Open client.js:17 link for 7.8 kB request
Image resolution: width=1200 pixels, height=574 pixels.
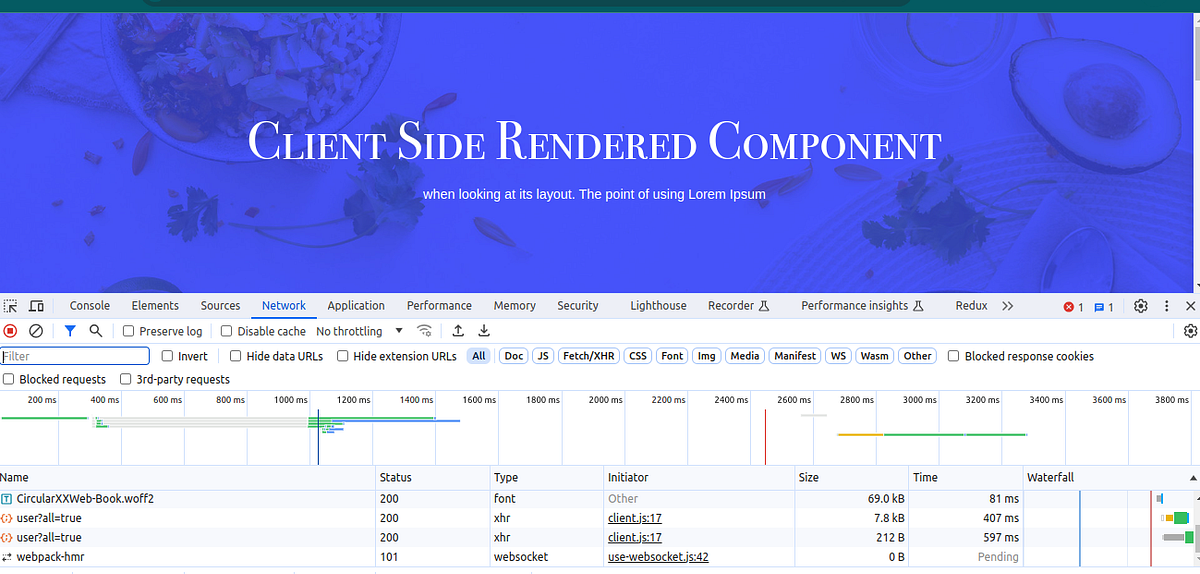pyautogui.click(x=635, y=518)
